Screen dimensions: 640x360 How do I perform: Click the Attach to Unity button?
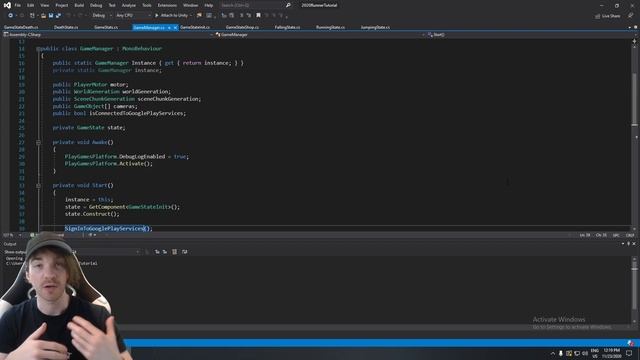coord(171,16)
